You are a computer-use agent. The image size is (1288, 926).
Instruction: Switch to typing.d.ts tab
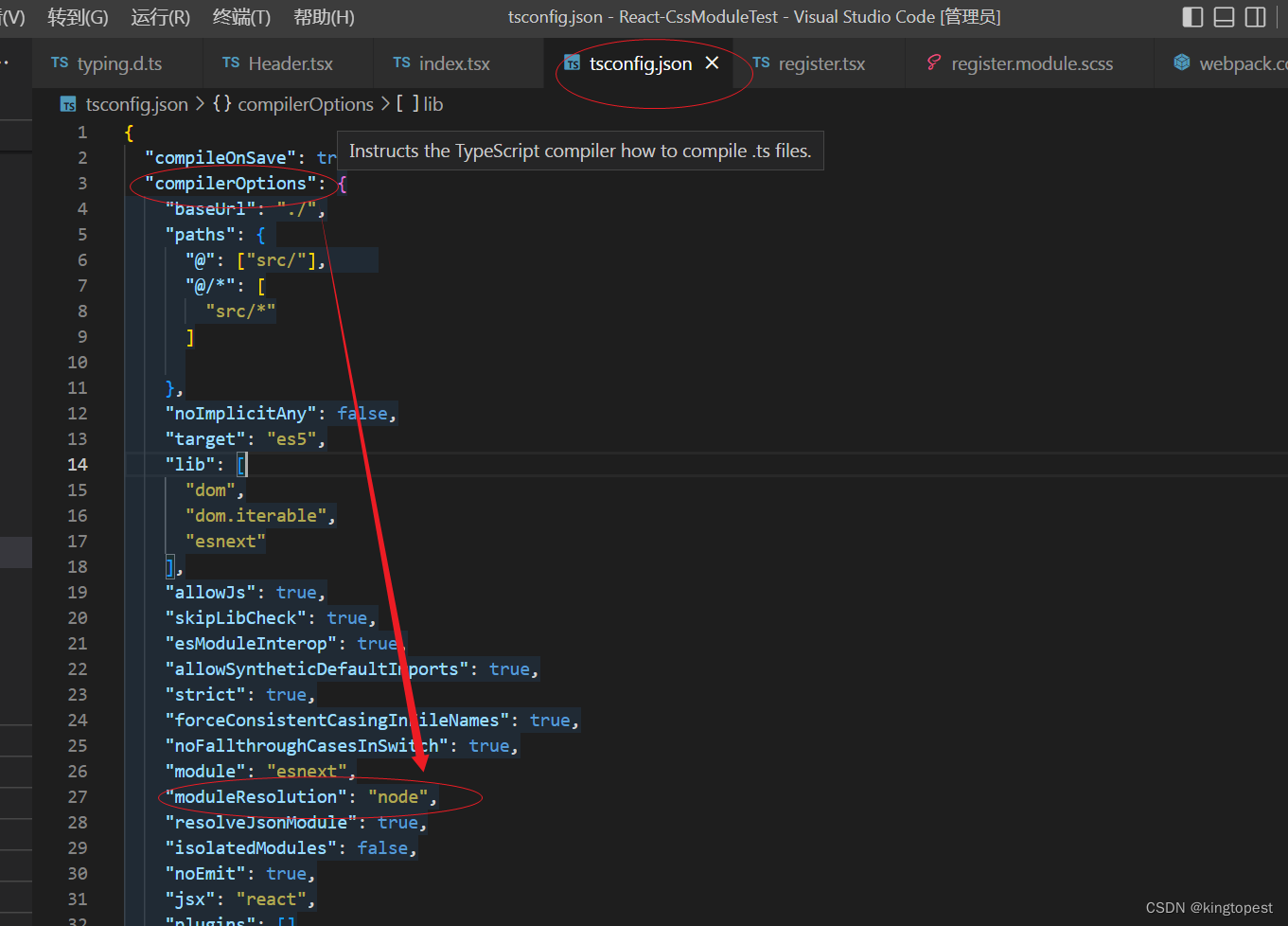click(117, 63)
